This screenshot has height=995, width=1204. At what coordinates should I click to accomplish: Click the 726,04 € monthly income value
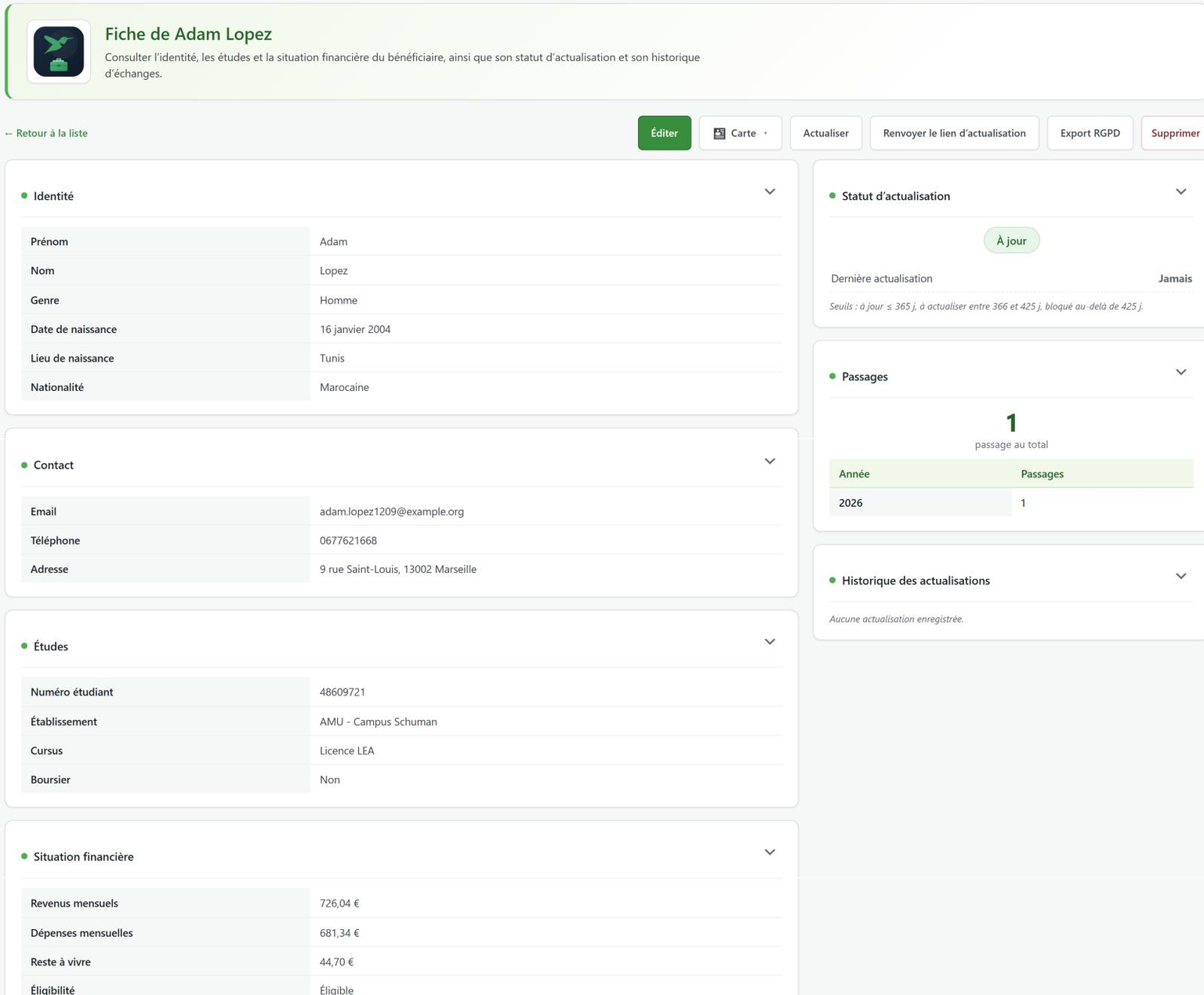tap(339, 903)
